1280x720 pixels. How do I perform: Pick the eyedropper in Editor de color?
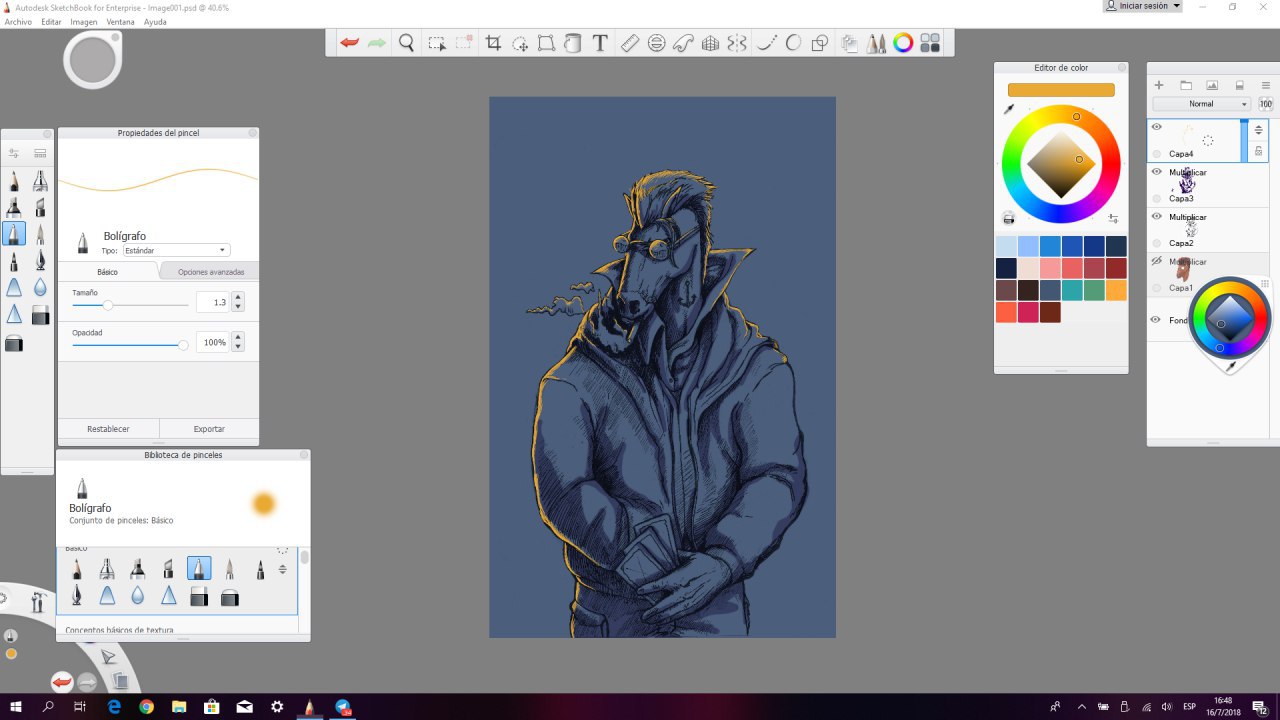(1009, 108)
